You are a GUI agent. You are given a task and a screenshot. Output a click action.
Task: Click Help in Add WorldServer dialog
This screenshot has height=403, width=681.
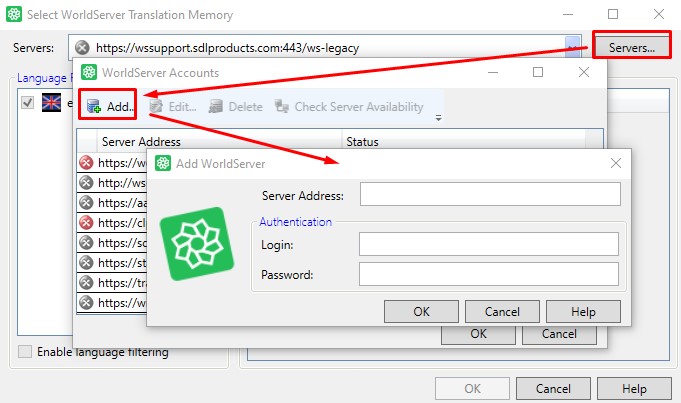583,311
